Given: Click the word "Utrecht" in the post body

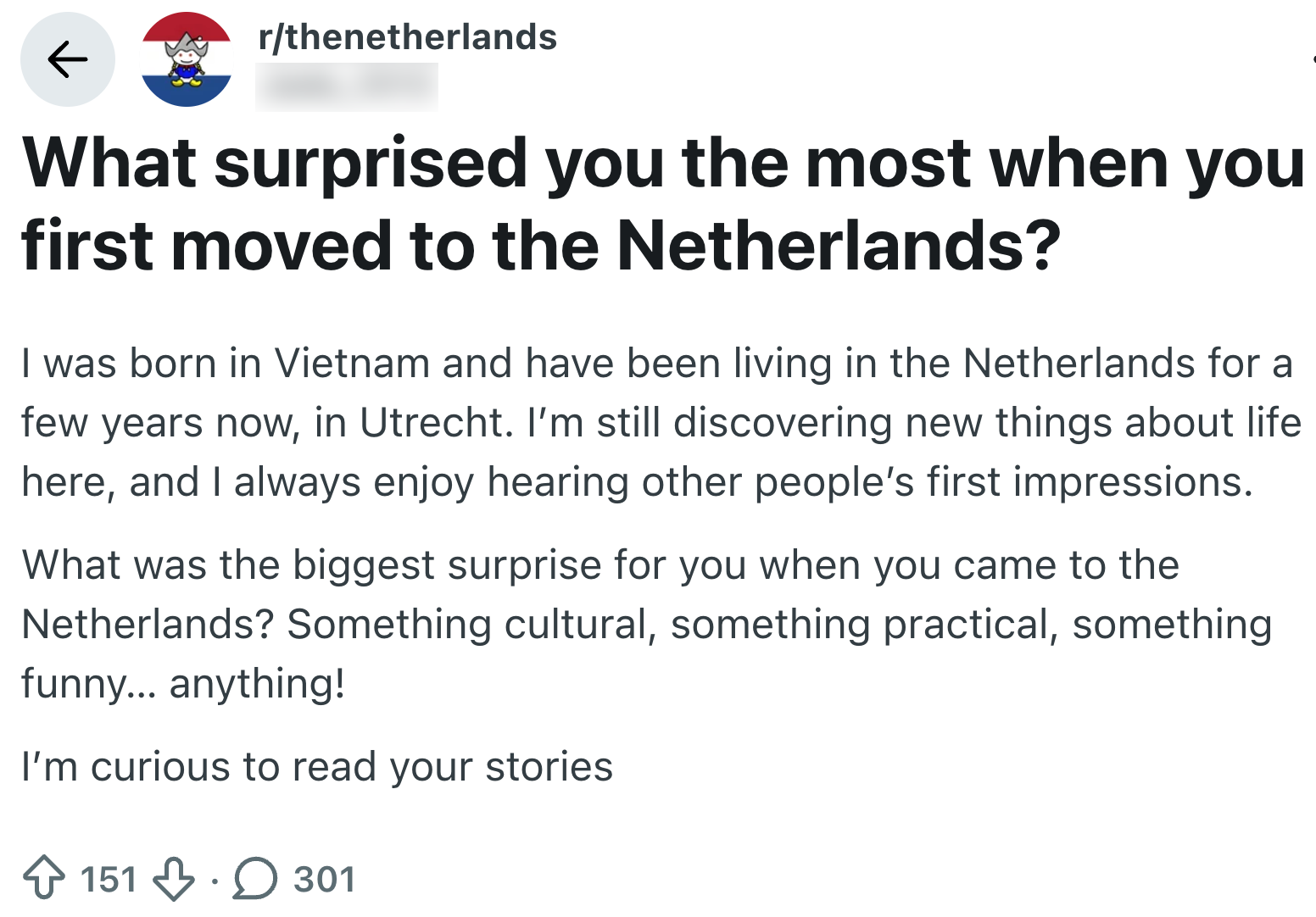Looking at the screenshot, I should (432, 422).
